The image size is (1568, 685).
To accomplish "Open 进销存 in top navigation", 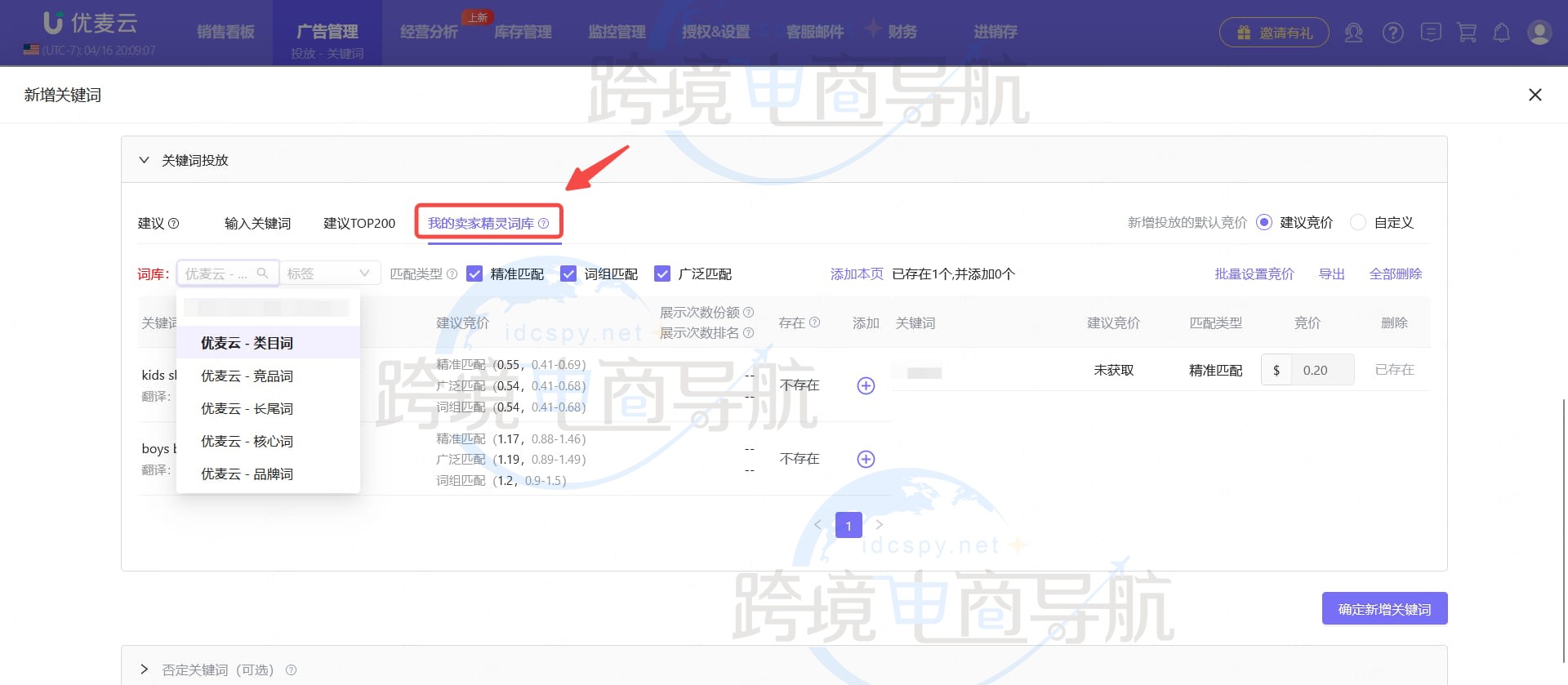I will click(995, 32).
